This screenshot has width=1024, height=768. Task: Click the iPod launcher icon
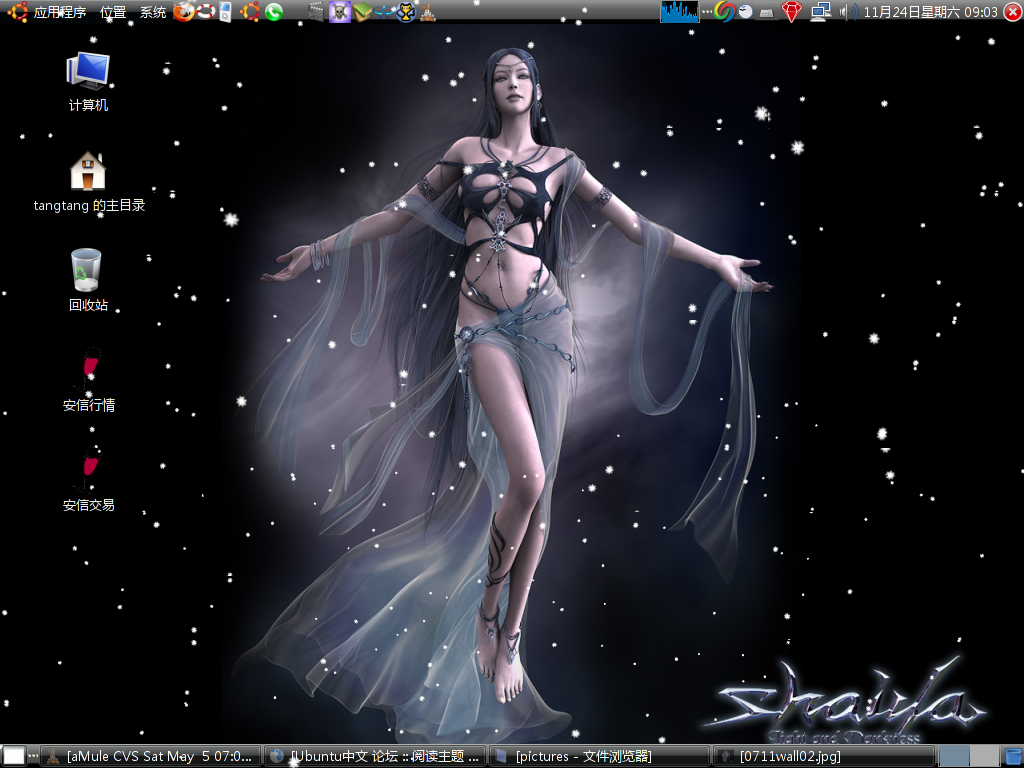225,12
